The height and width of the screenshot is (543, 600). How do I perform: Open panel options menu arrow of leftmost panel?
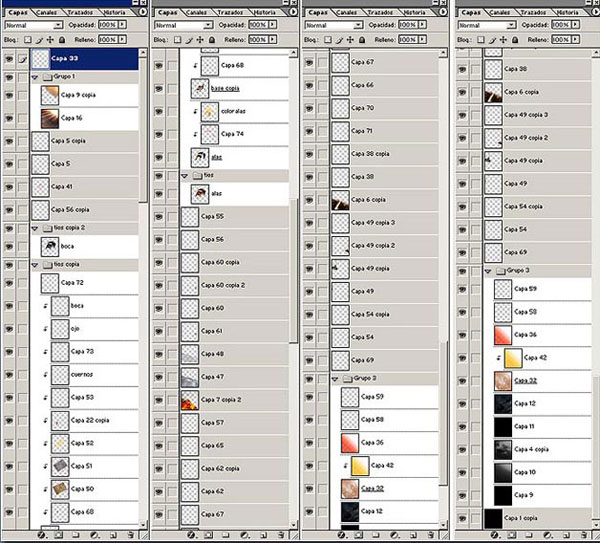point(142,12)
